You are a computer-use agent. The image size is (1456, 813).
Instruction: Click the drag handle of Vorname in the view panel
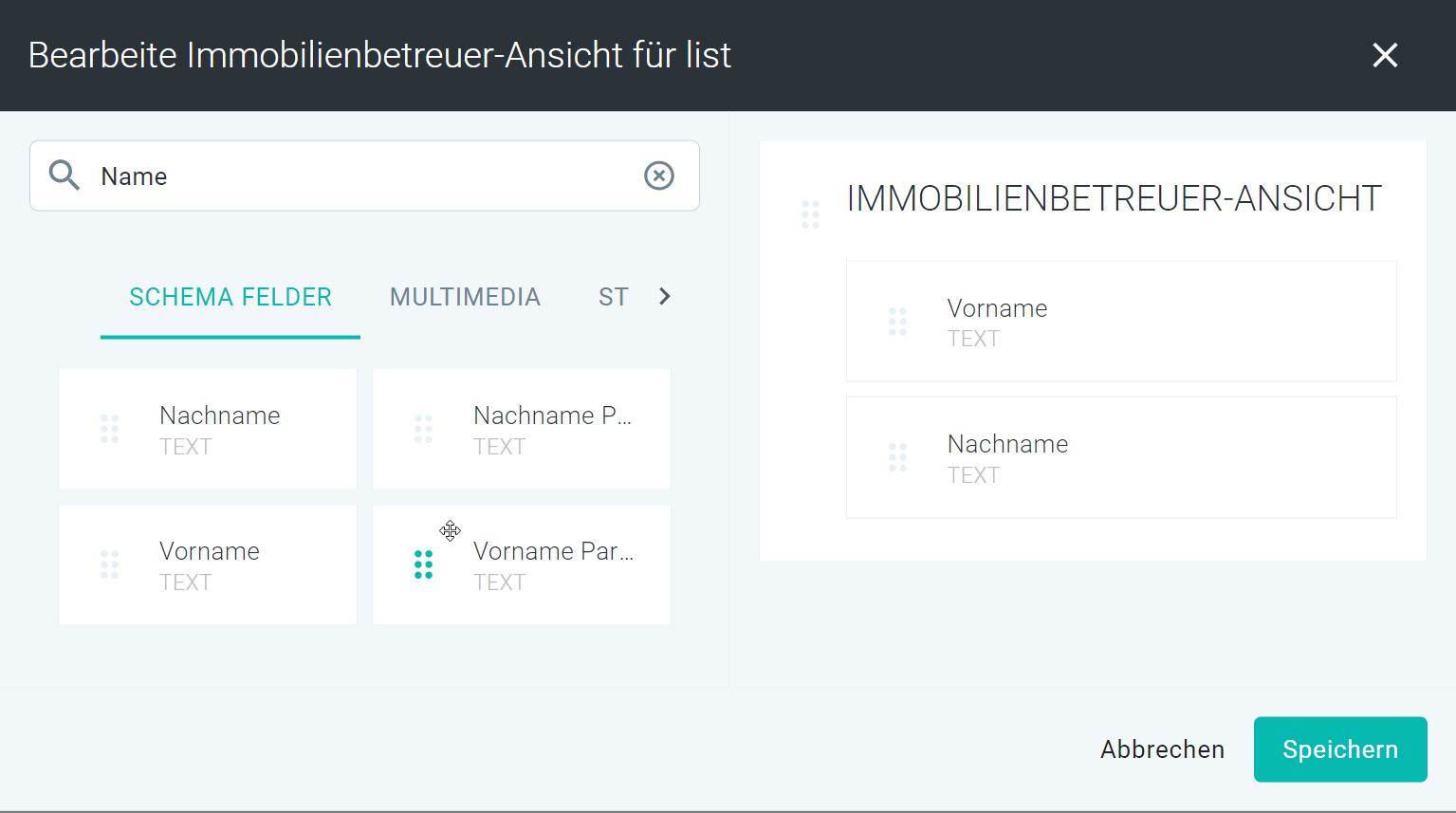coord(897,322)
